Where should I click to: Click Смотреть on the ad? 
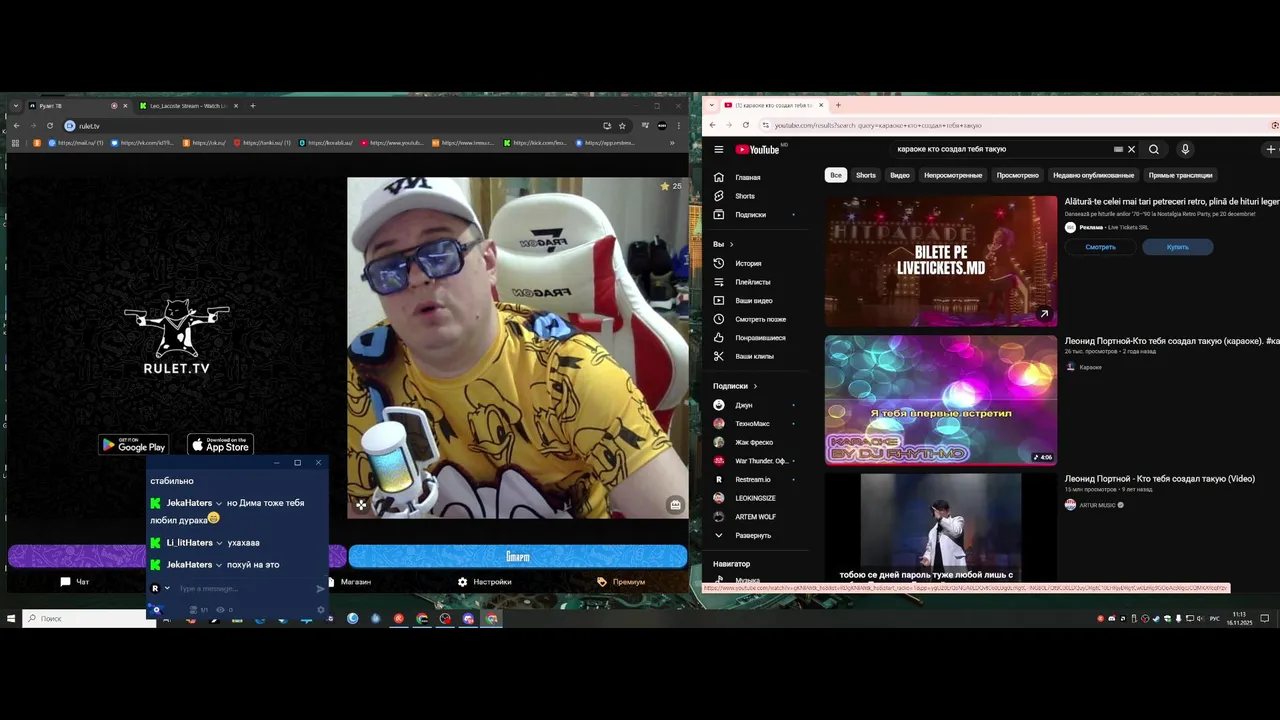(x=1100, y=247)
